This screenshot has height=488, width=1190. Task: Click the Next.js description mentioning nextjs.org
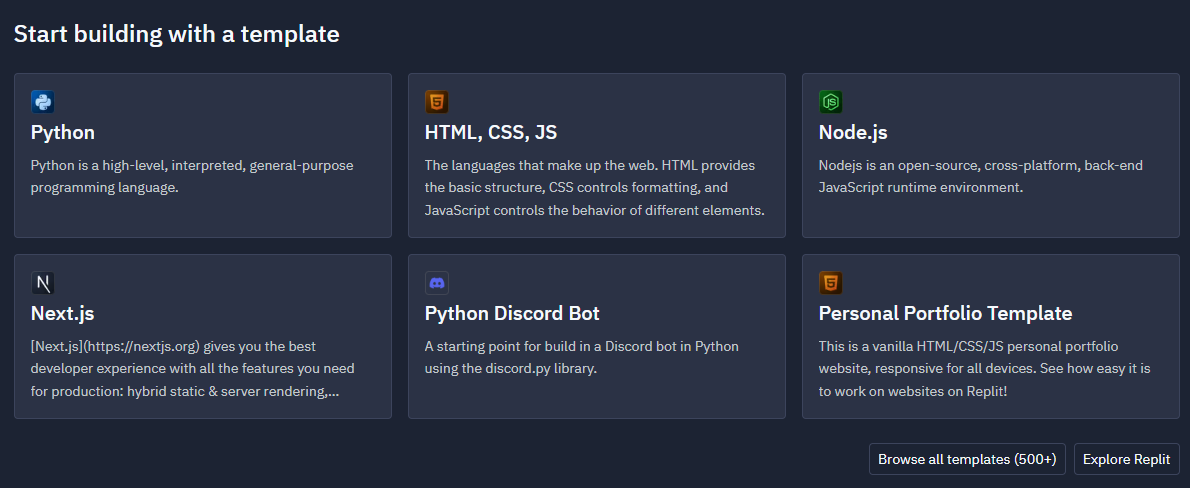194,369
